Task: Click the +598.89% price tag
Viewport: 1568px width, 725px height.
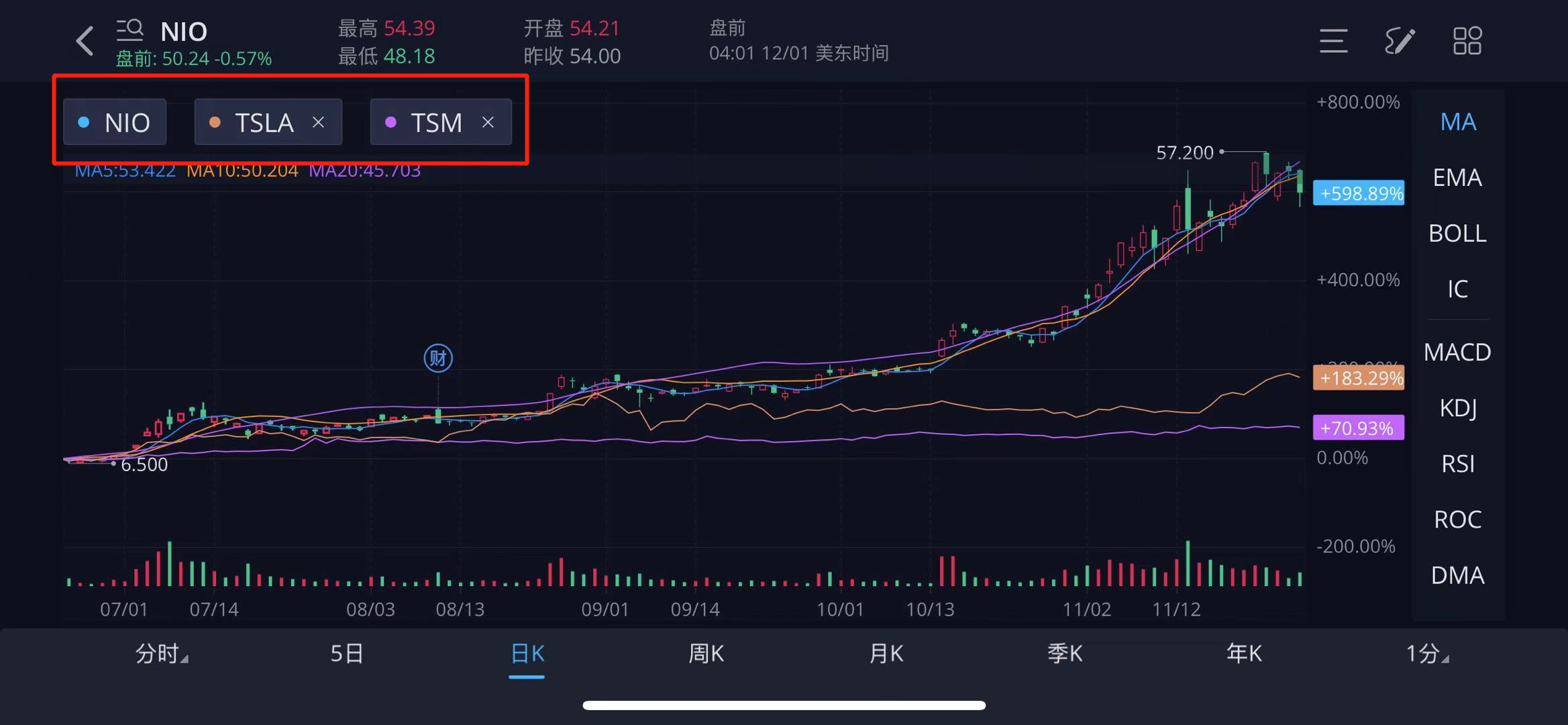Action: tap(1357, 193)
